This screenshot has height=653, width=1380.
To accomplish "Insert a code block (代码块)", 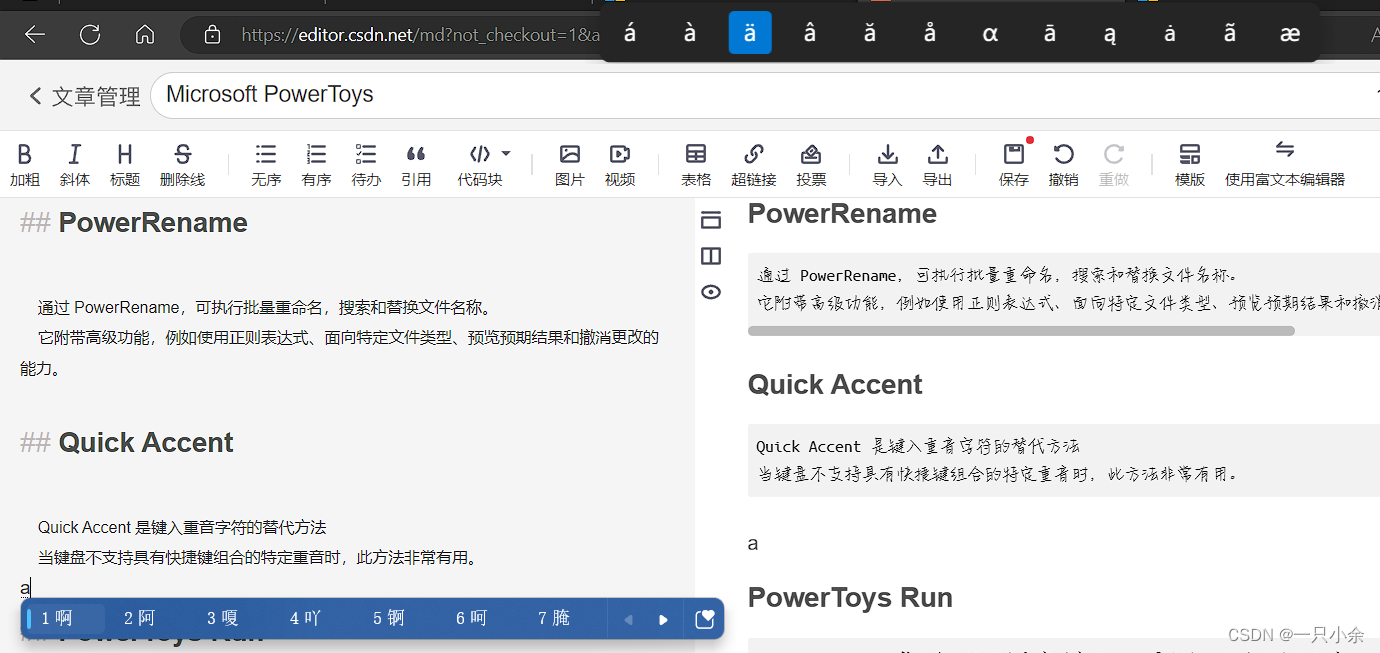I will pyautogui.click(x=480, y=165).
